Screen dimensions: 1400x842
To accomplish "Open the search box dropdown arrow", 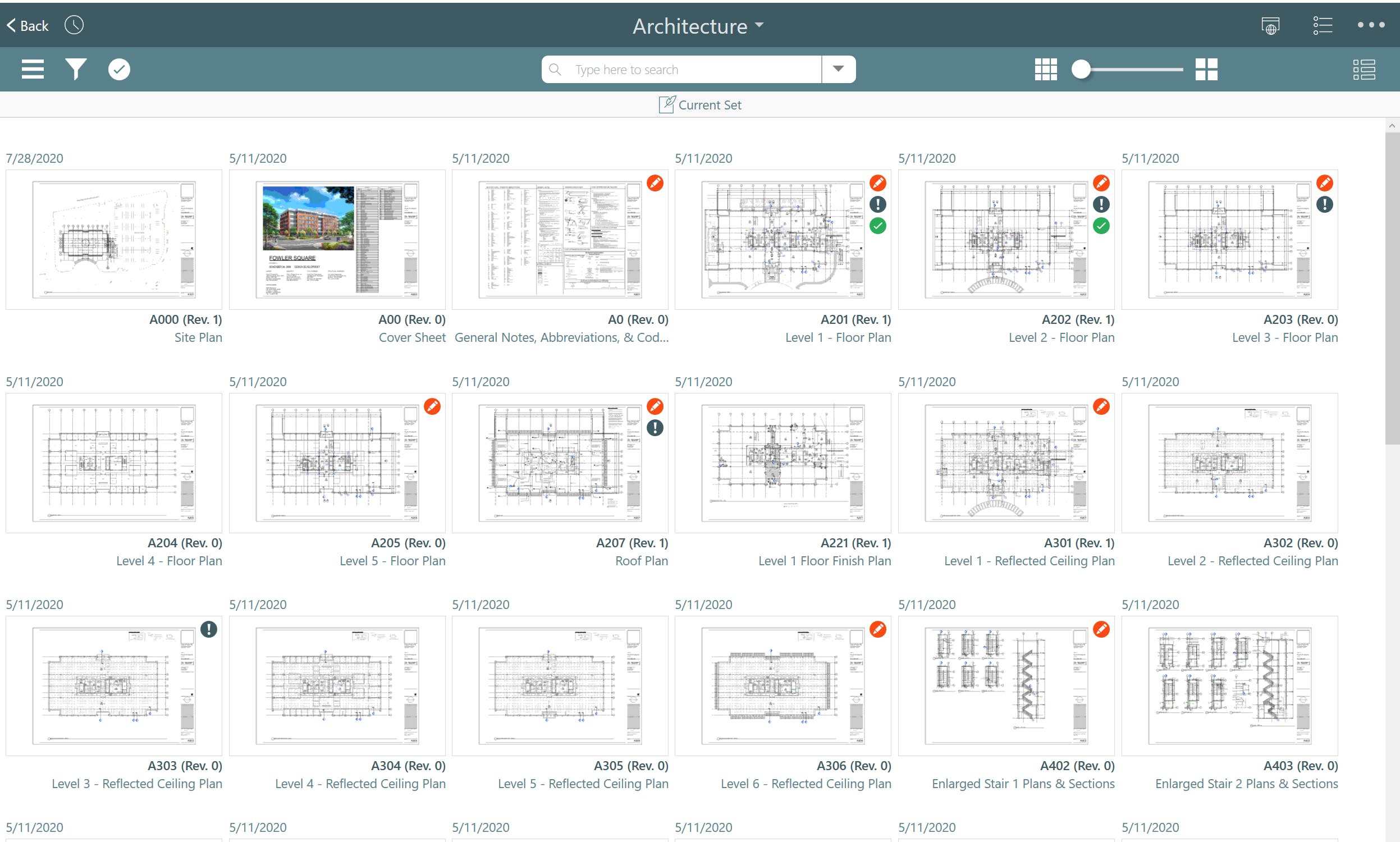I will click(839, 69).
